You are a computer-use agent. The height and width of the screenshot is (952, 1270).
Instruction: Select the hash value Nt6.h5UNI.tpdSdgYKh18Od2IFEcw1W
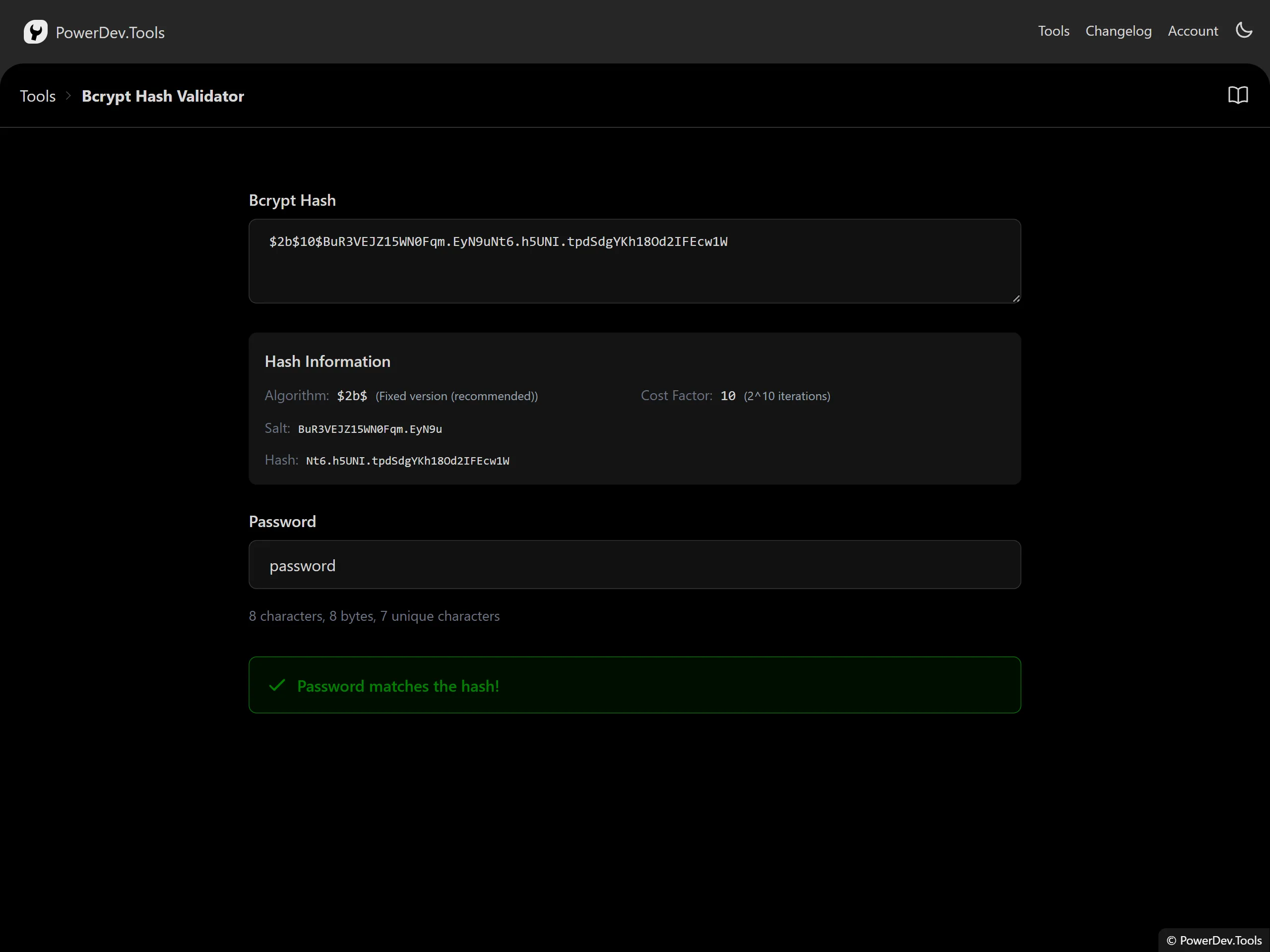[407, 460]
